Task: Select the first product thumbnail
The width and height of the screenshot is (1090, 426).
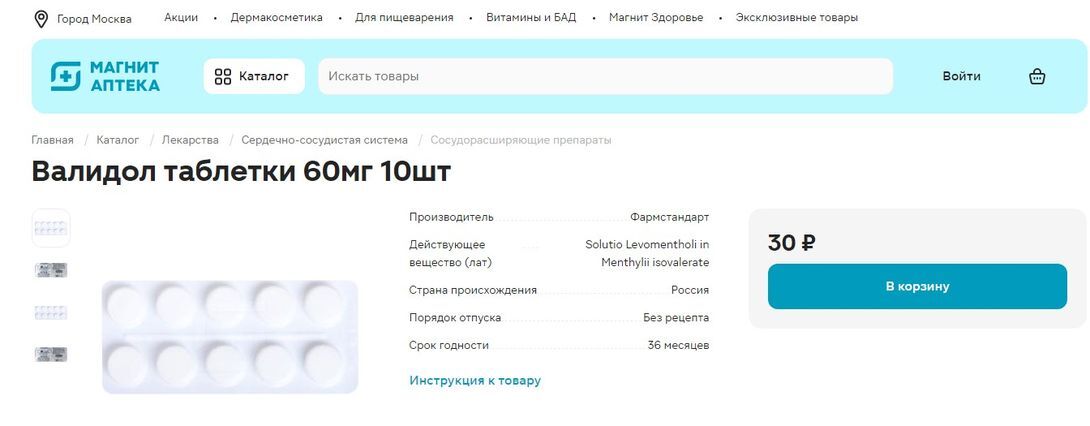Action: pos(51,228)
